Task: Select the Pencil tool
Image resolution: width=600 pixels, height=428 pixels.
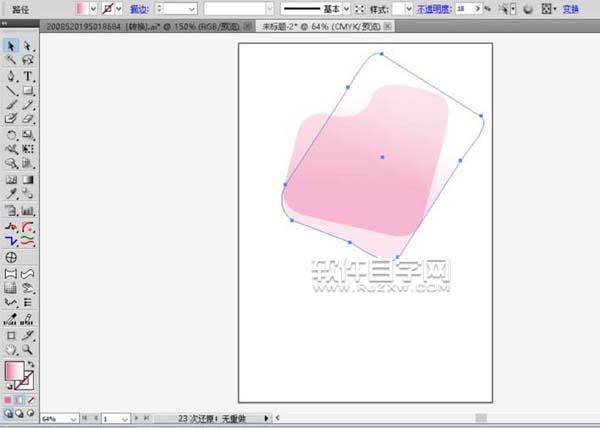Action: 28,104
